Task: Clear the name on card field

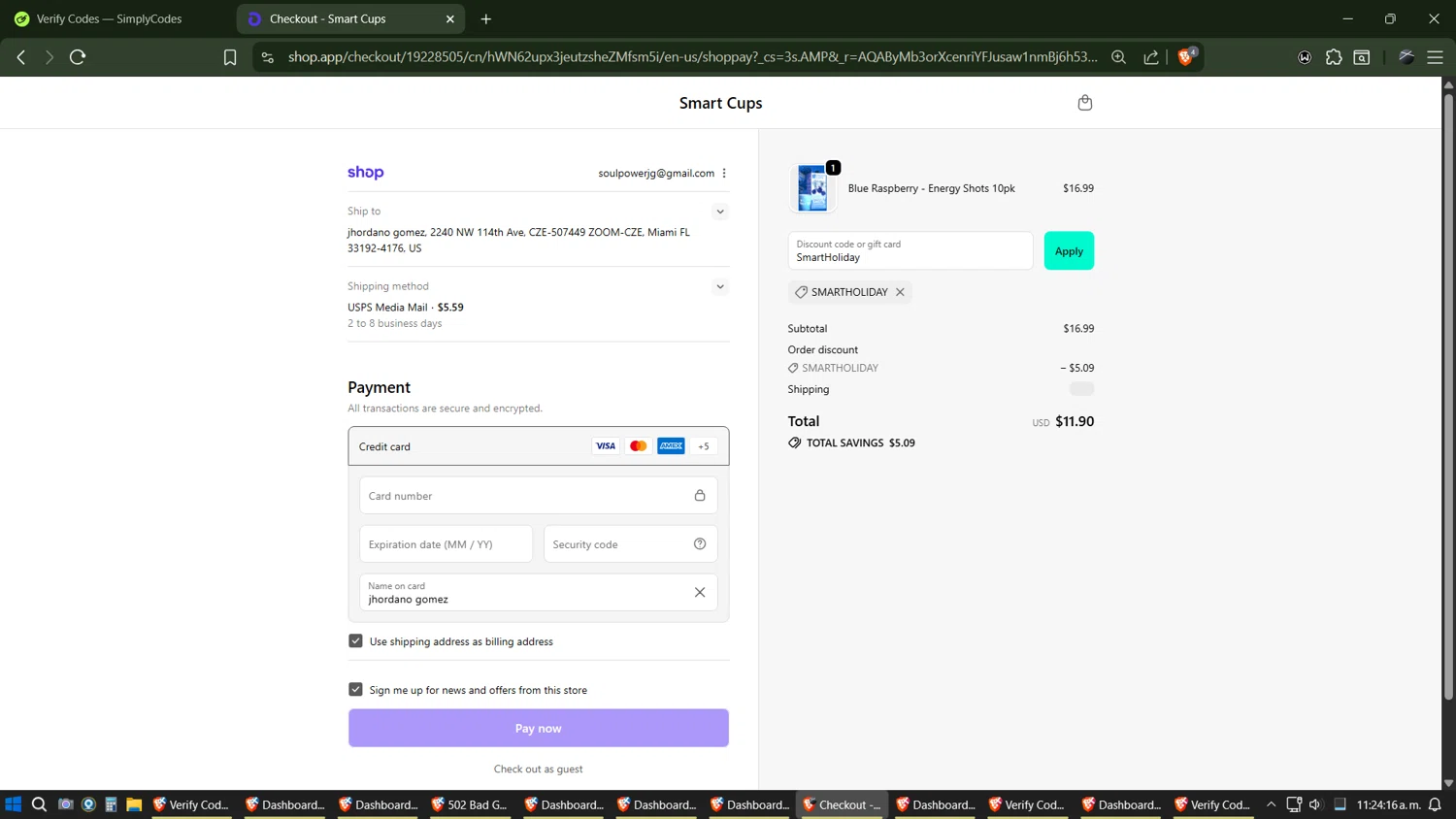Action: (x=699, y=592)
